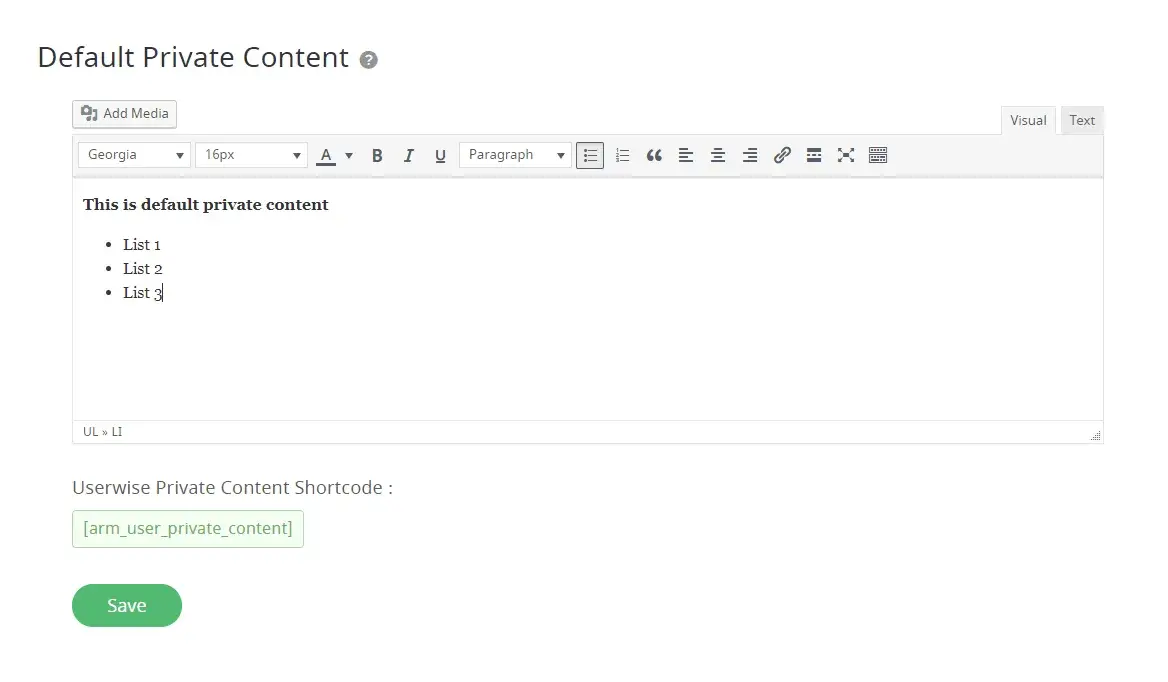This screenshot has height=682, width=1168.
Task: Toggle italic formatting
Action: (x=408, y=155)
